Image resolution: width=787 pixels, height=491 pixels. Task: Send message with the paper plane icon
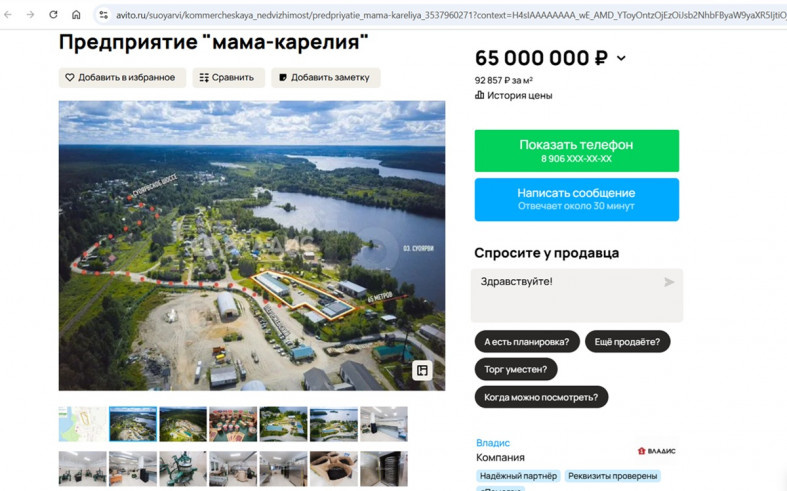click(669, 282)
